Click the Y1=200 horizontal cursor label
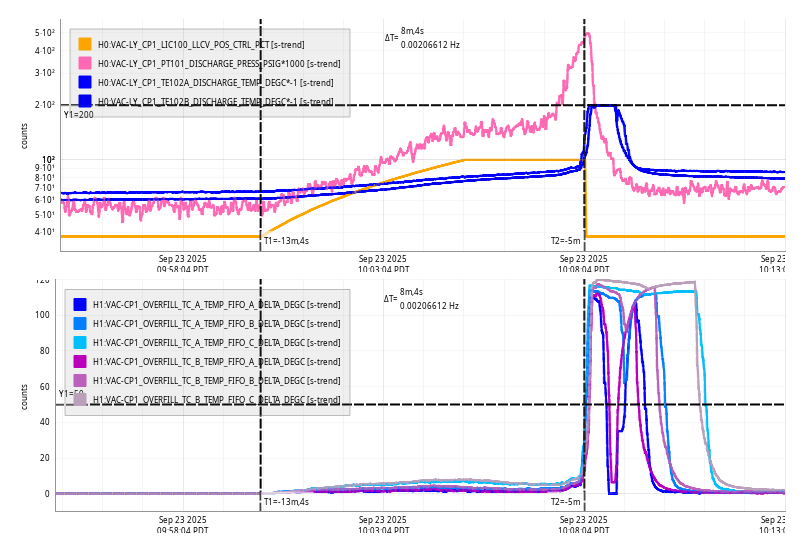The height and width of the screenshot is (551, 804). [78, 115]
